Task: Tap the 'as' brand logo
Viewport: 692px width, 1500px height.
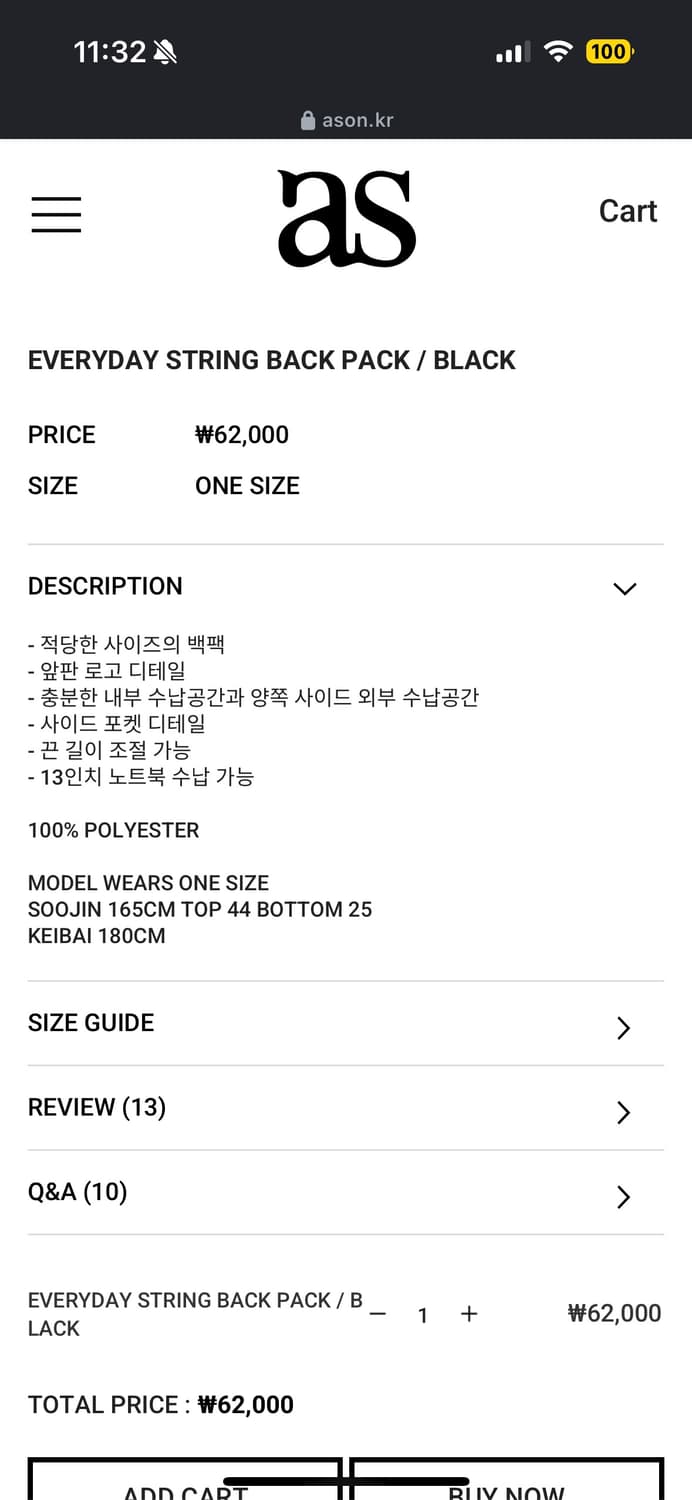Action: (345, 217)
